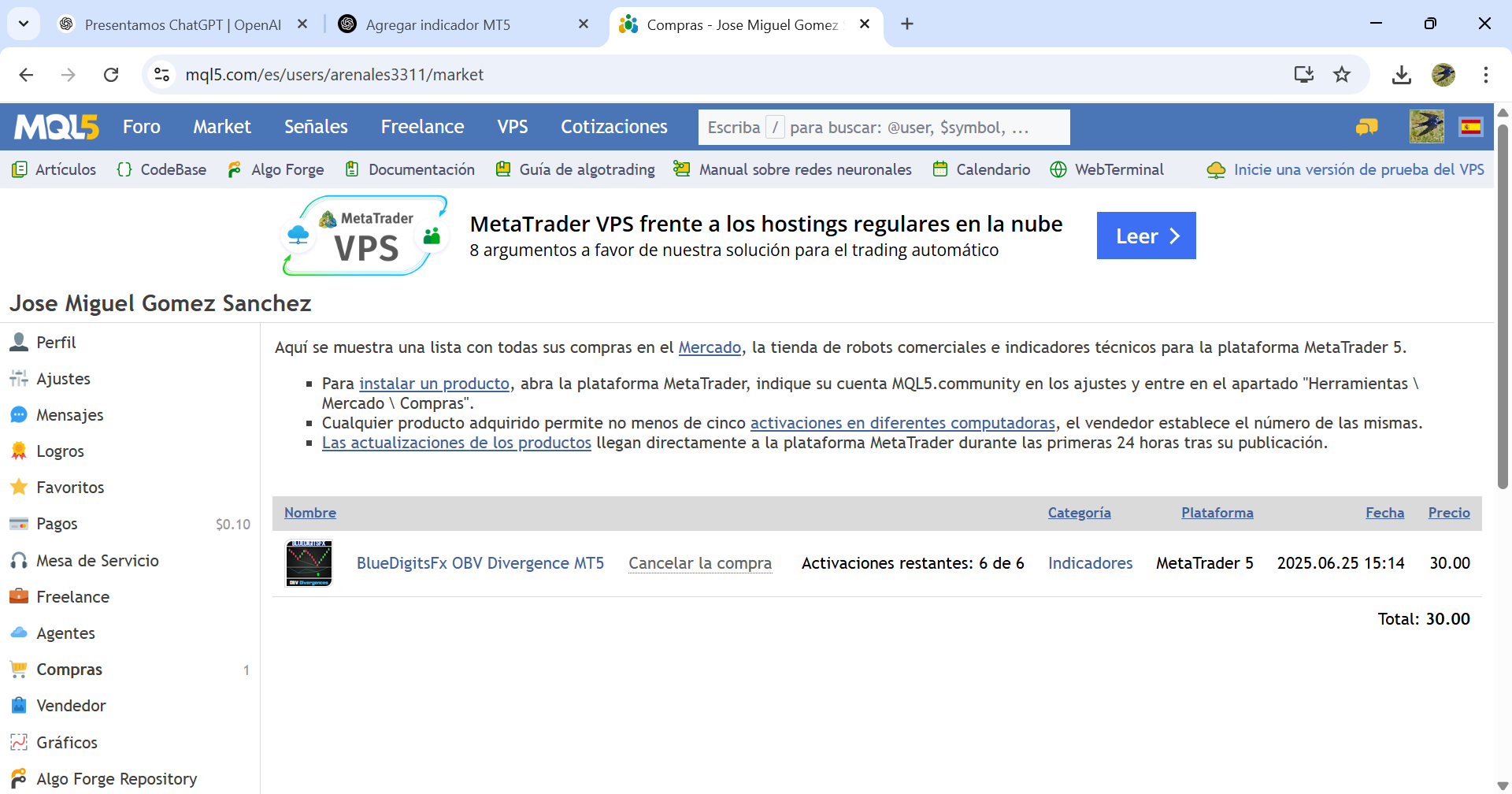Open the Cotizaciones menu item
Screen dimensions: 1512x794
click(x=614, y=127)
